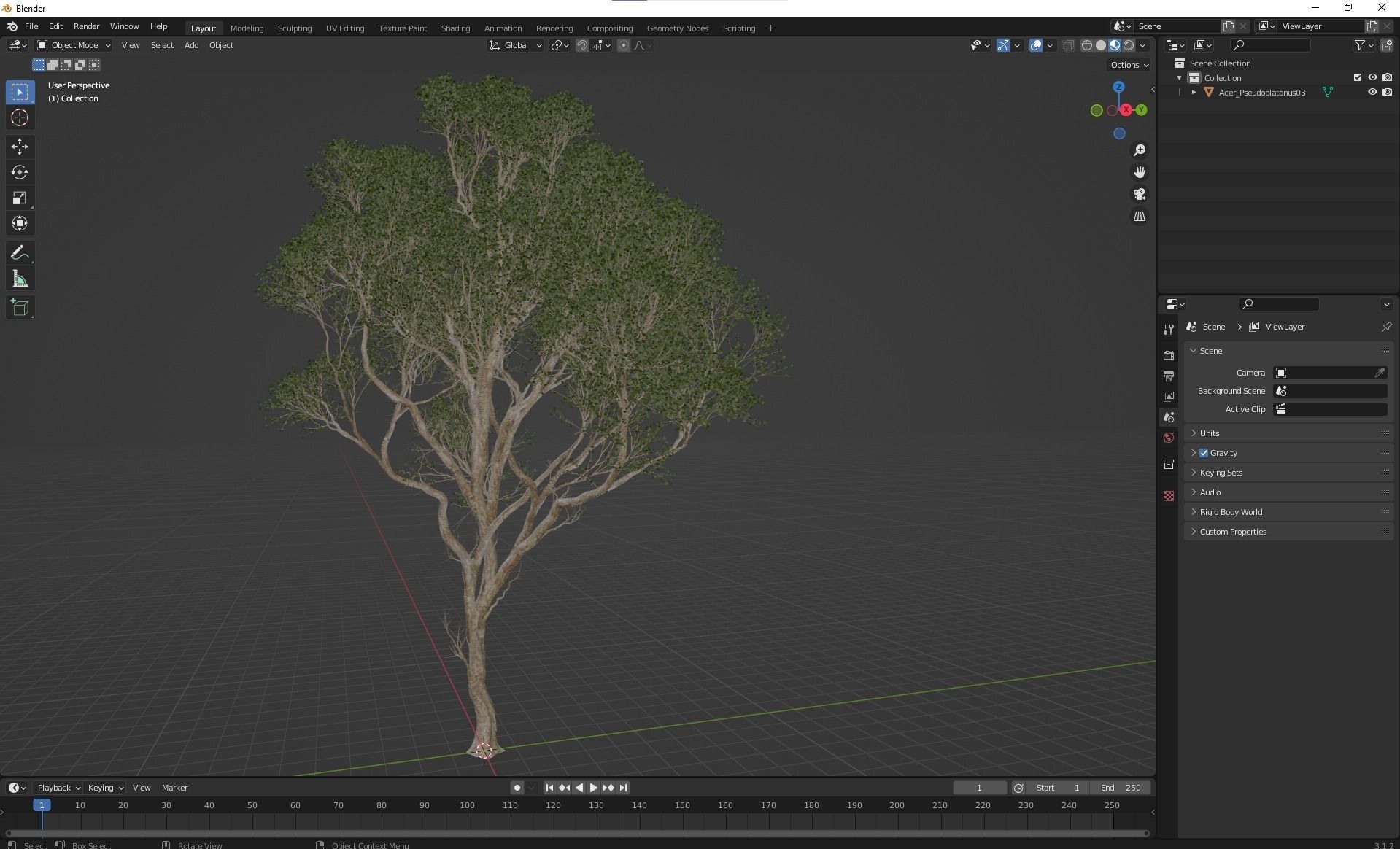Open Global transform orientation dropdown
The height and width of the screenshot is (849, 1400).
click(516, 45)
